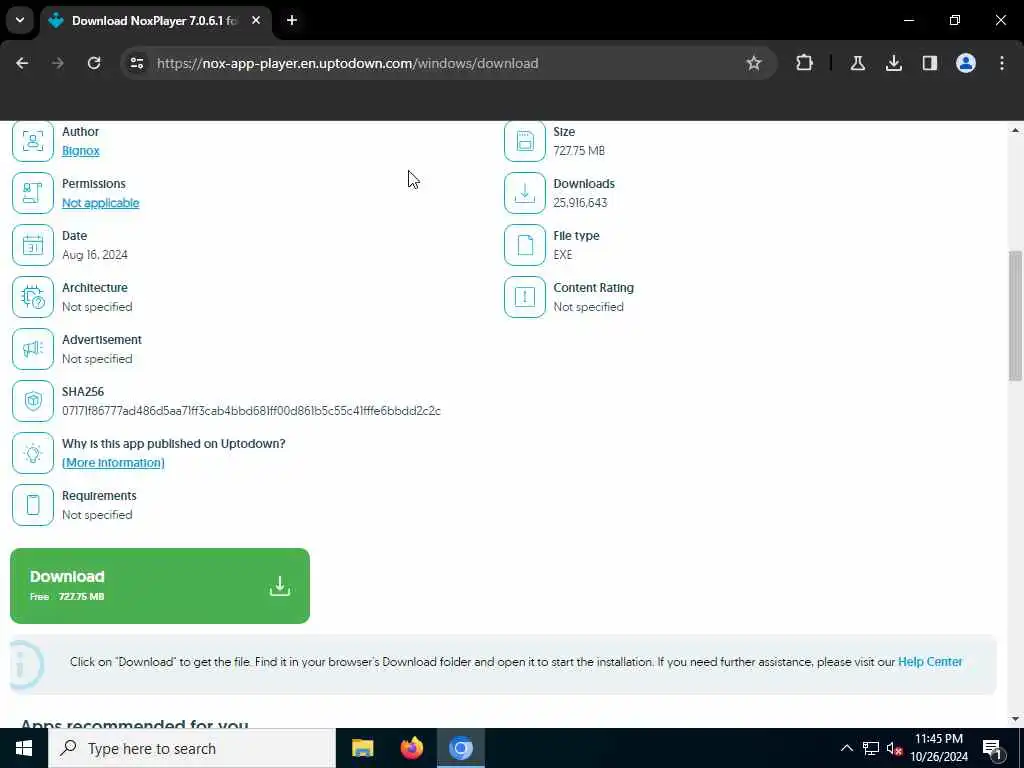1024x768 pixels.
Task: Click the File type page icon
Action: [x=524, y=245]
